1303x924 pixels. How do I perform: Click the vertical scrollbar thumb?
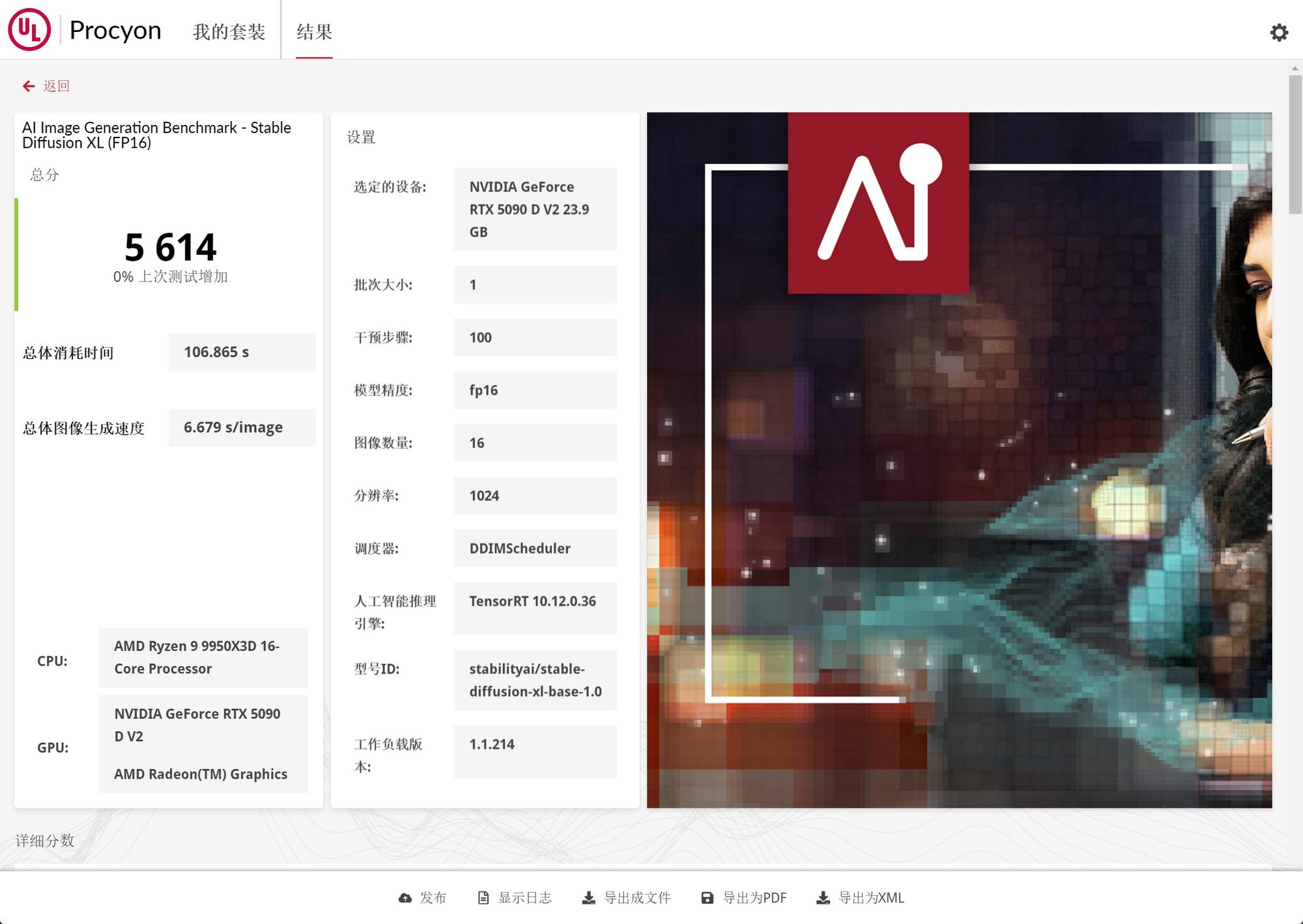[1295, 143]
